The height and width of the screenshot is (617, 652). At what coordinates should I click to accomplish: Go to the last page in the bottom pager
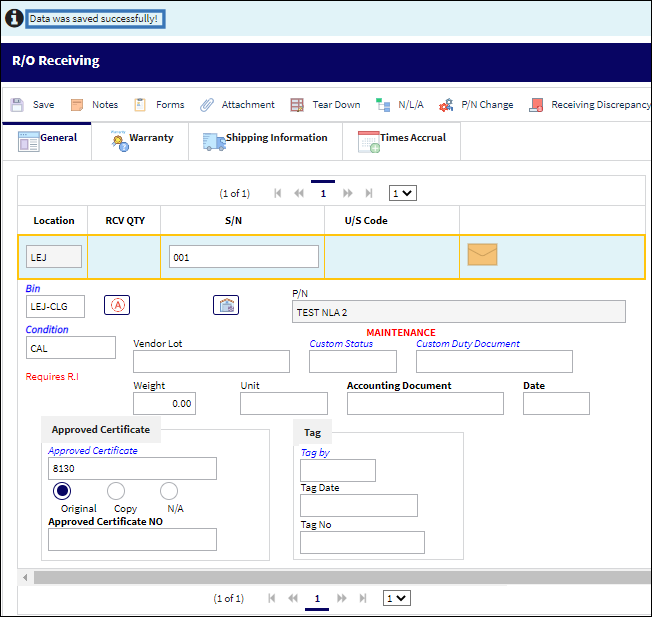click(363, 598)
